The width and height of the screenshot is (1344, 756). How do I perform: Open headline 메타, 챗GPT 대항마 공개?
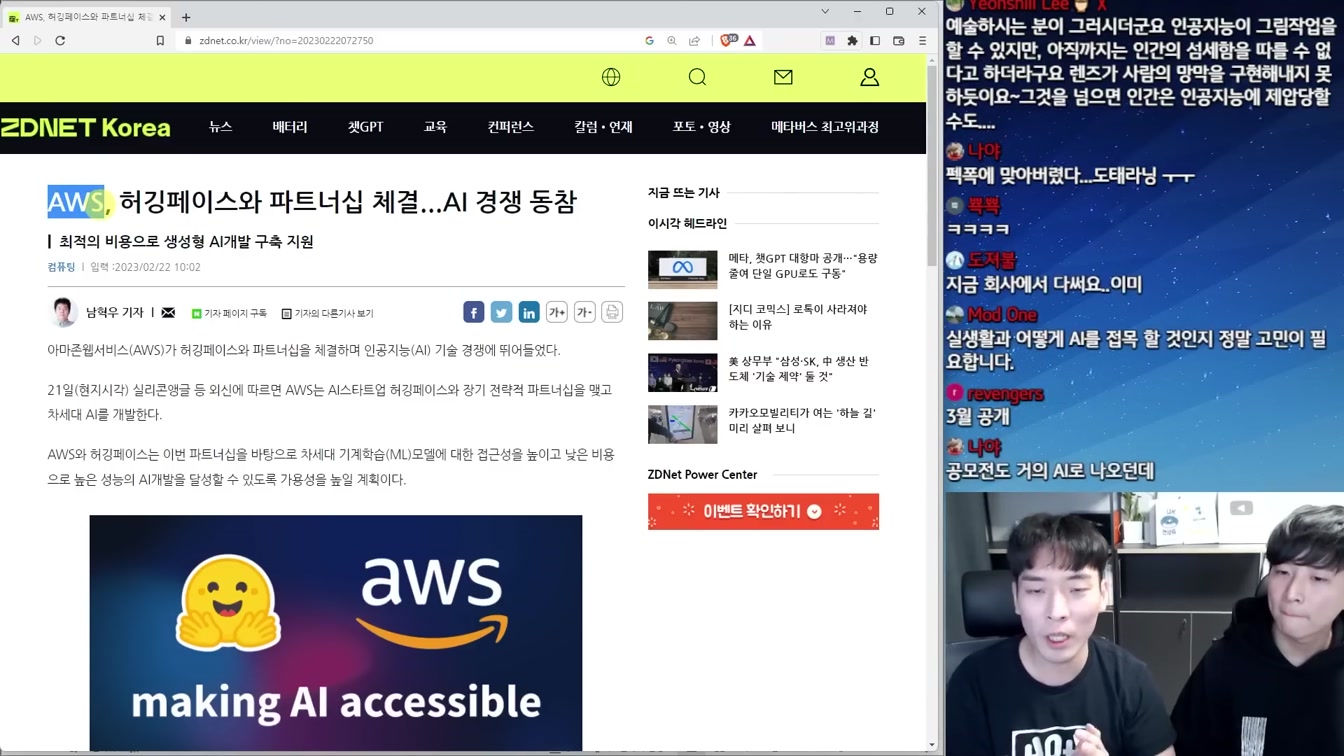coord(803,265)
